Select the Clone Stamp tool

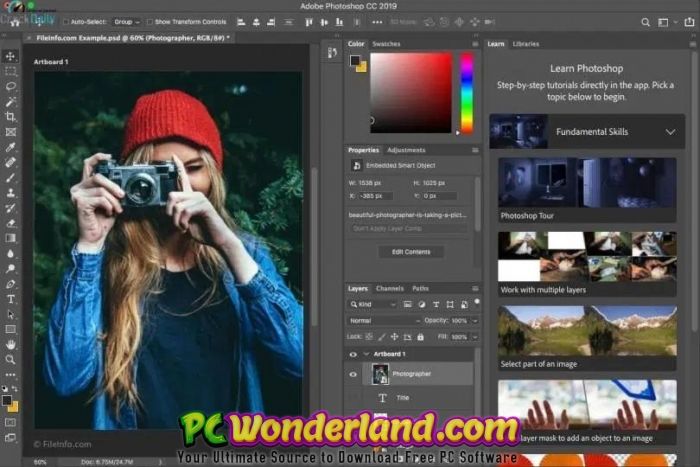10,192
